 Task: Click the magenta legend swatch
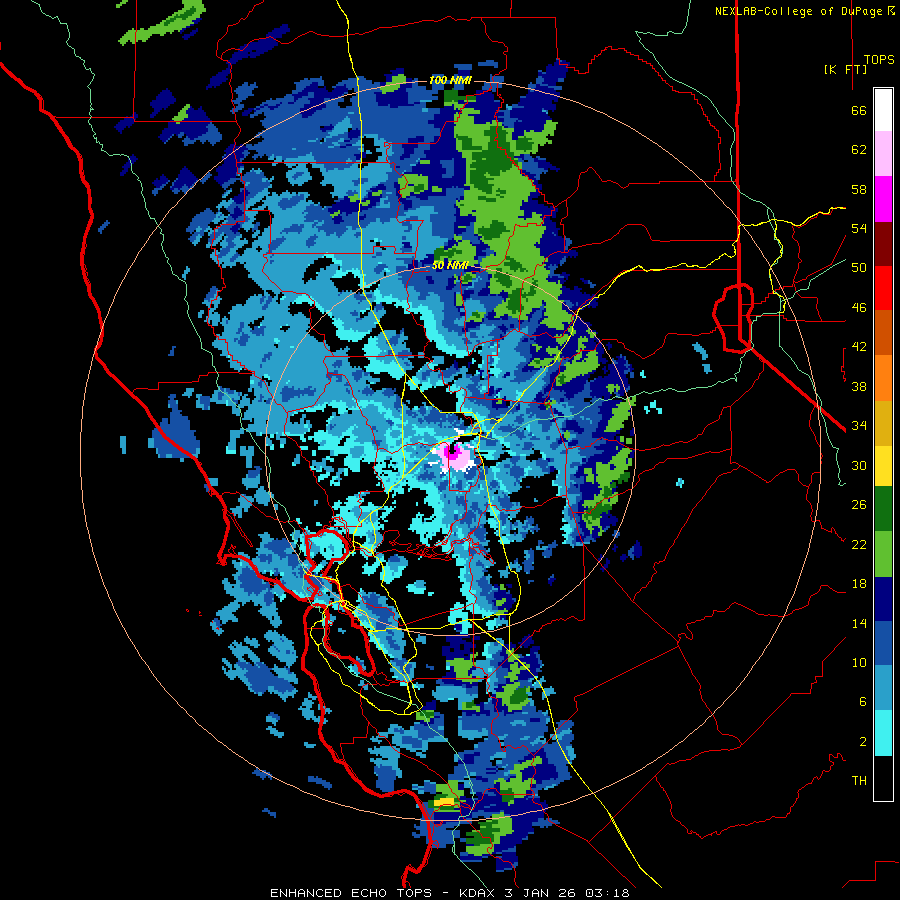pyautogui.click(x=883, y=199)
